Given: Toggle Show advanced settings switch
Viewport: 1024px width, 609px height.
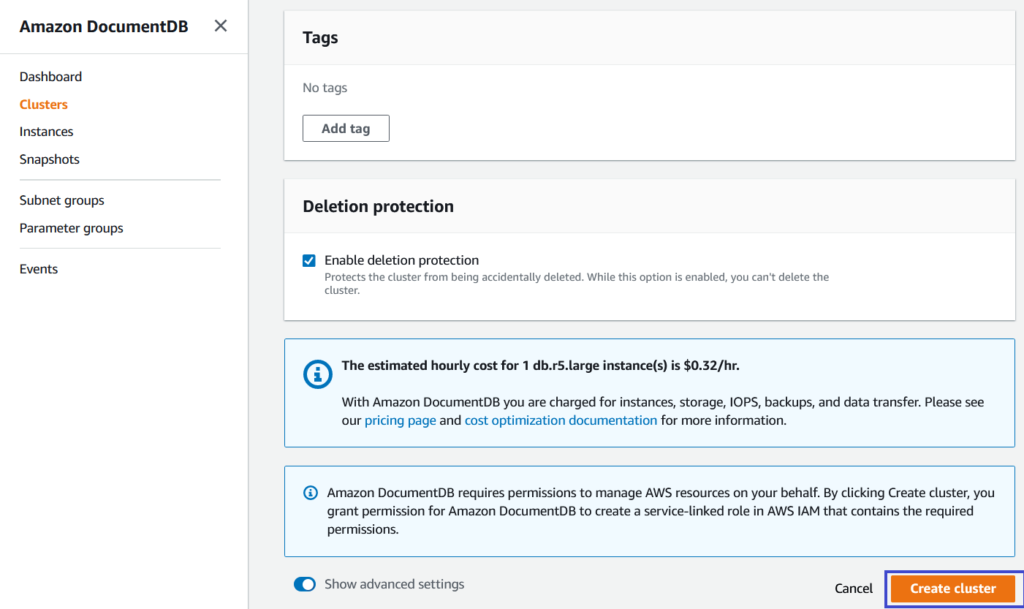Looking at the screenshot, I should tap(304, 584).
